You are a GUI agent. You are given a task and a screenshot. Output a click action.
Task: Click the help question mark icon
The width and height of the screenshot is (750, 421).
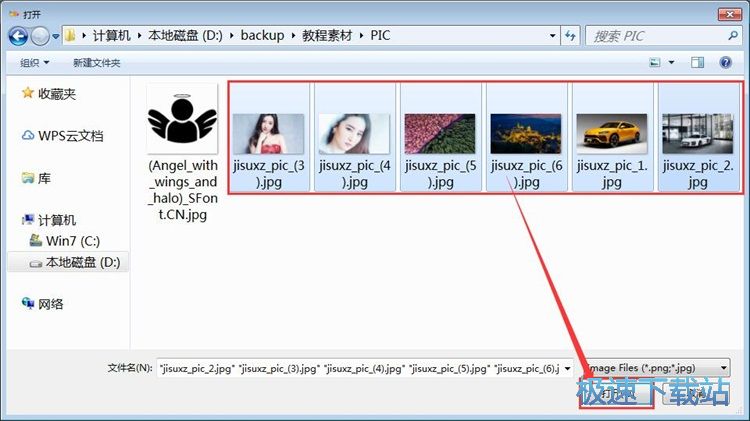pos(725,62)
